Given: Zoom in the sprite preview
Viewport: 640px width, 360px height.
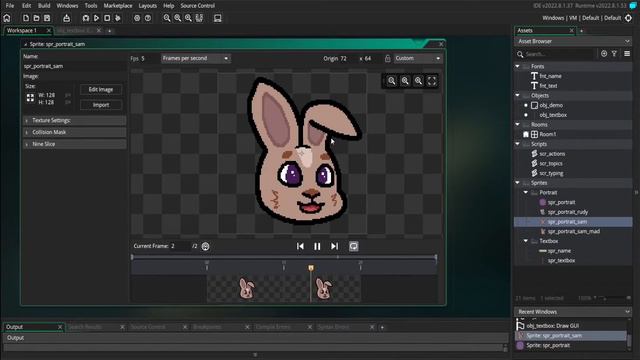Looking at the screenshot, I should [x=418, y=81].
